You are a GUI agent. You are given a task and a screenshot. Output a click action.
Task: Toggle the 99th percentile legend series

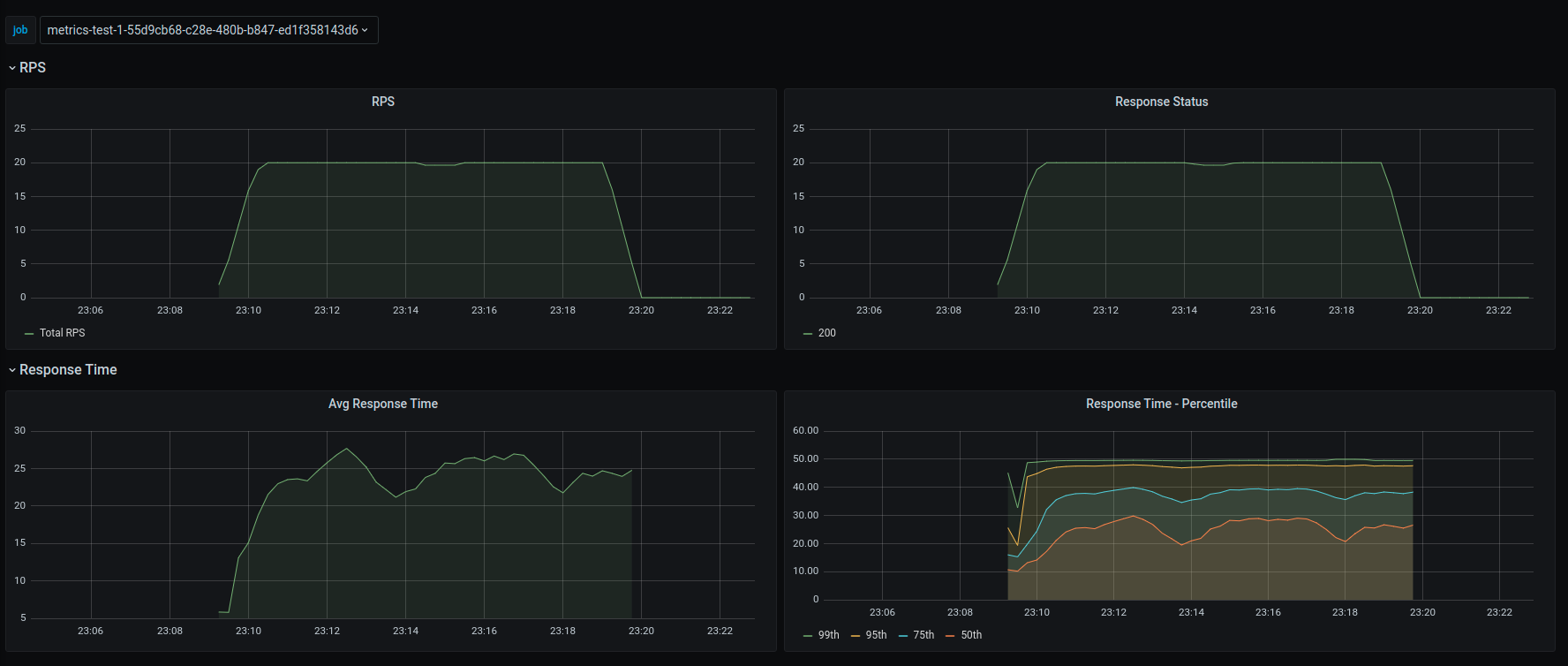(x=829, y=635)
